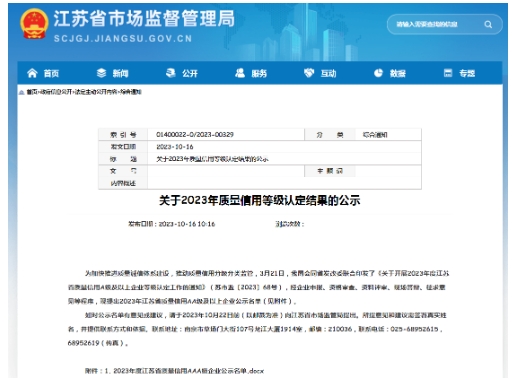Click the 江苏省市场监督管理局 site title

(144, 19)
